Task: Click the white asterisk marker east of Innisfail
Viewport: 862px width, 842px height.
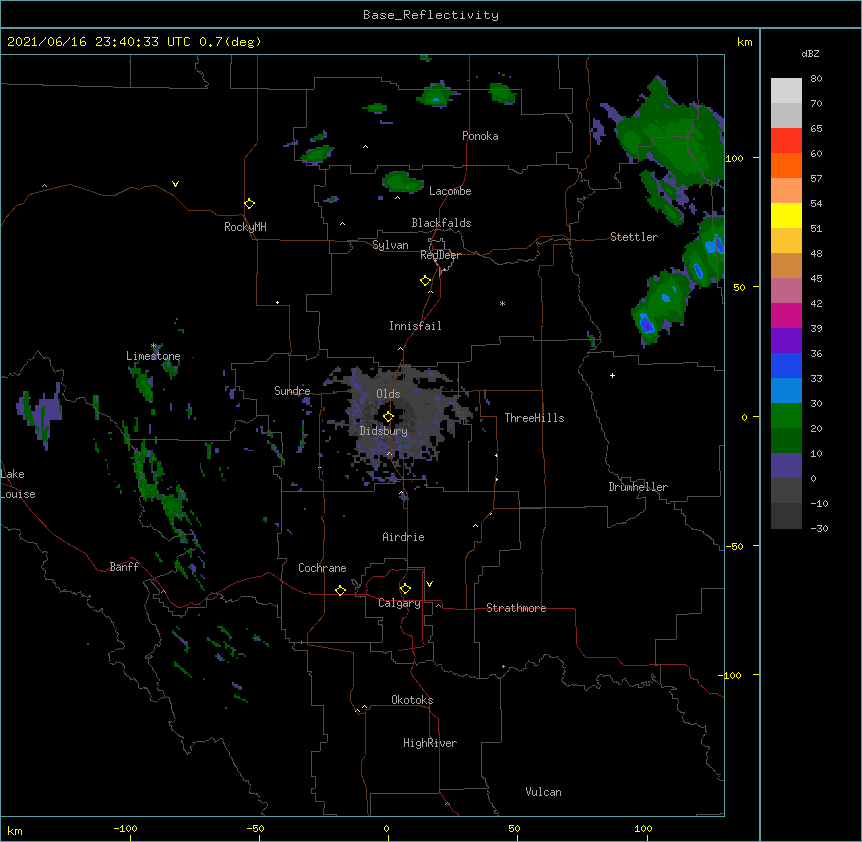Action: pyautogui.click(x=502, y=303)
